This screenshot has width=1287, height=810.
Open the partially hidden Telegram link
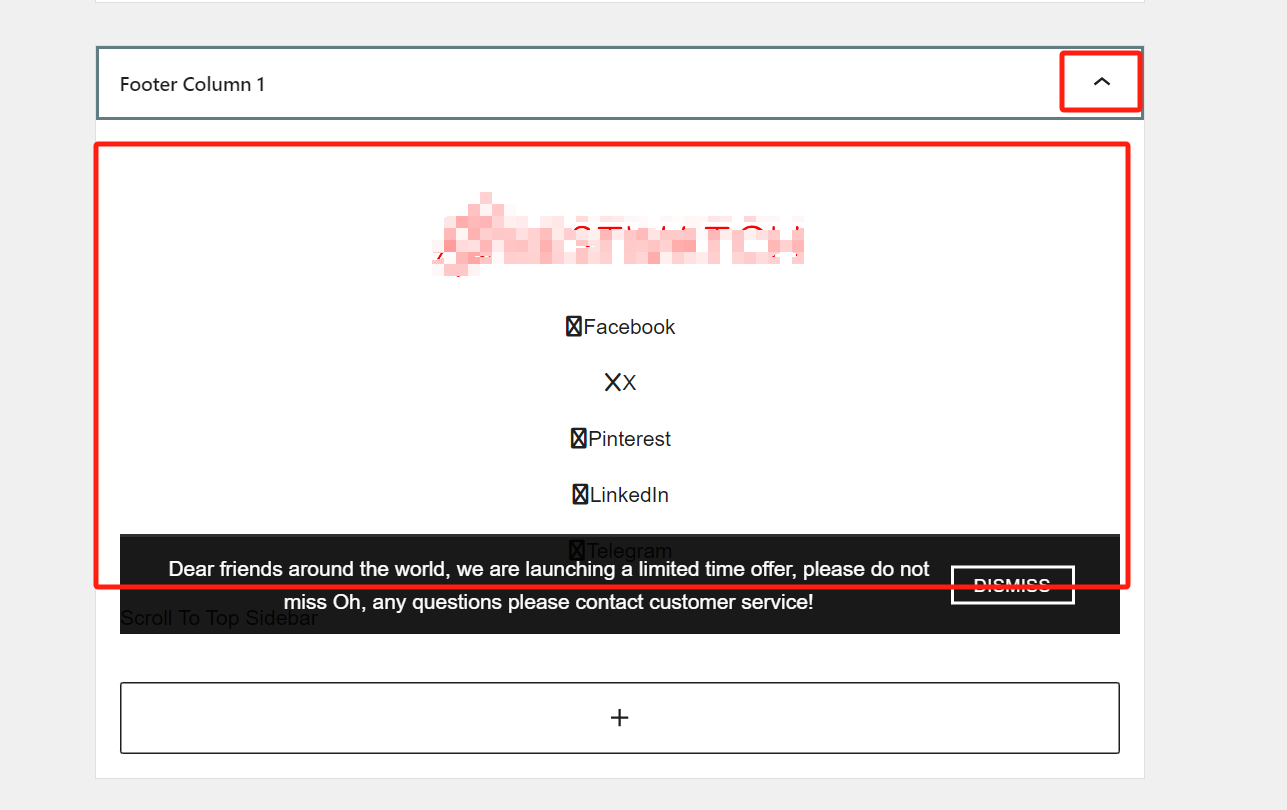pyautogui.click(x=629, y=550)
